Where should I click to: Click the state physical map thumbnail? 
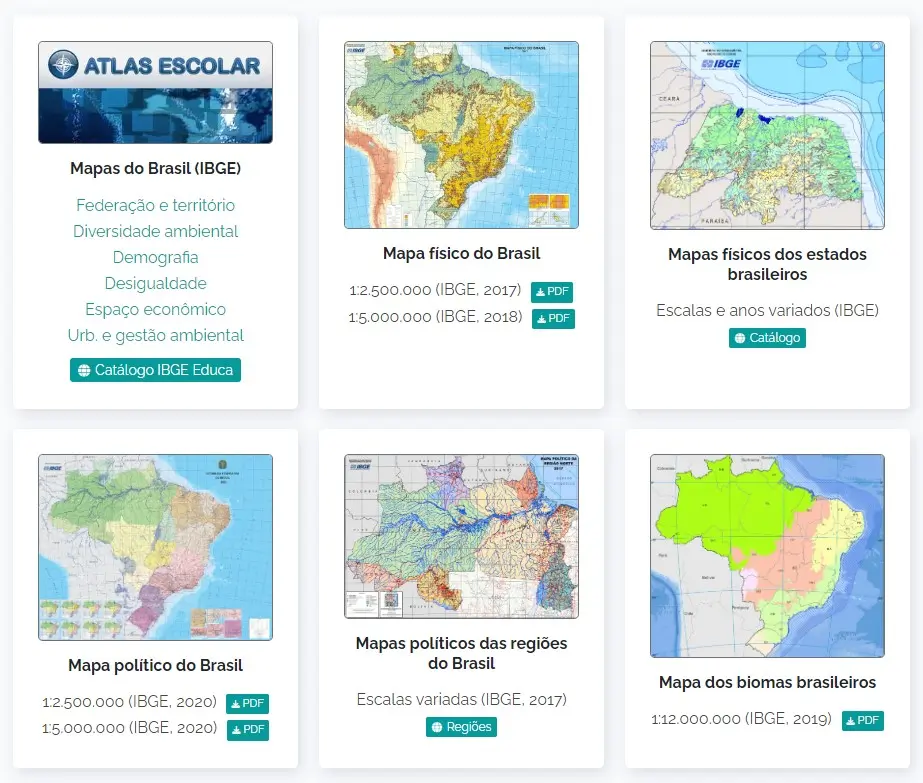pyautogui.click(x=767, y=135)
